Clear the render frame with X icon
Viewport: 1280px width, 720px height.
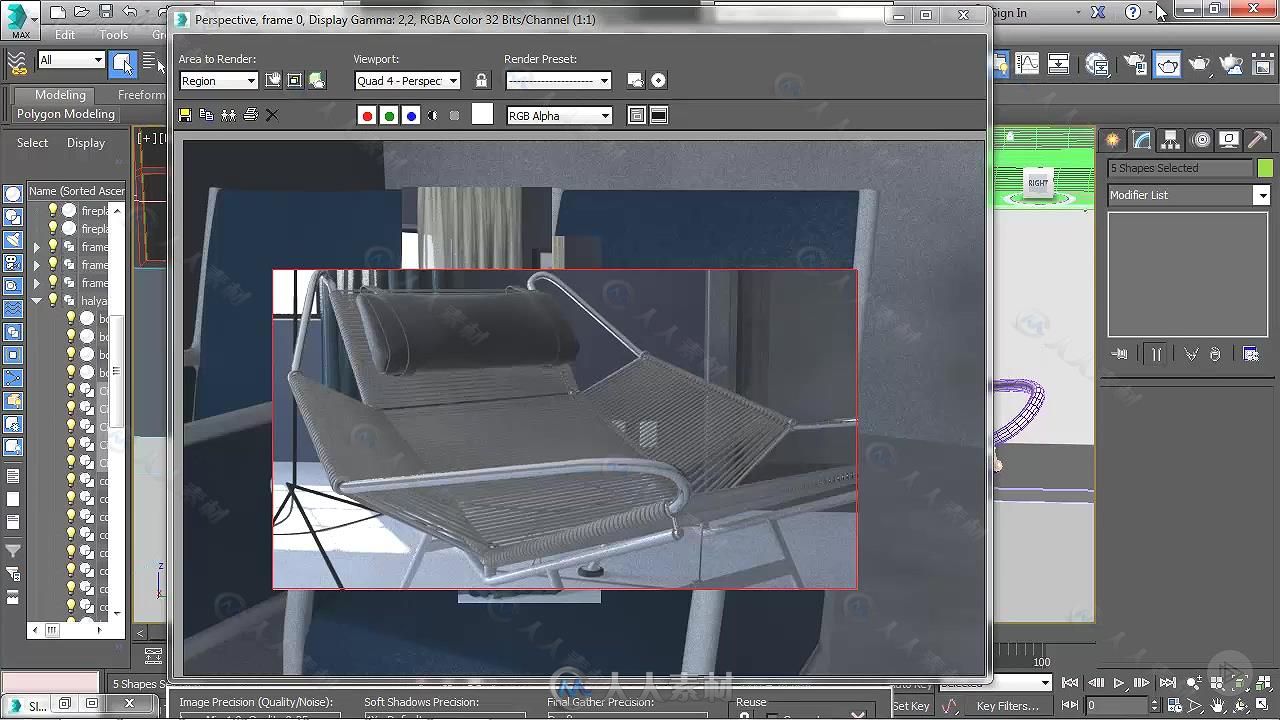point(272,115)
